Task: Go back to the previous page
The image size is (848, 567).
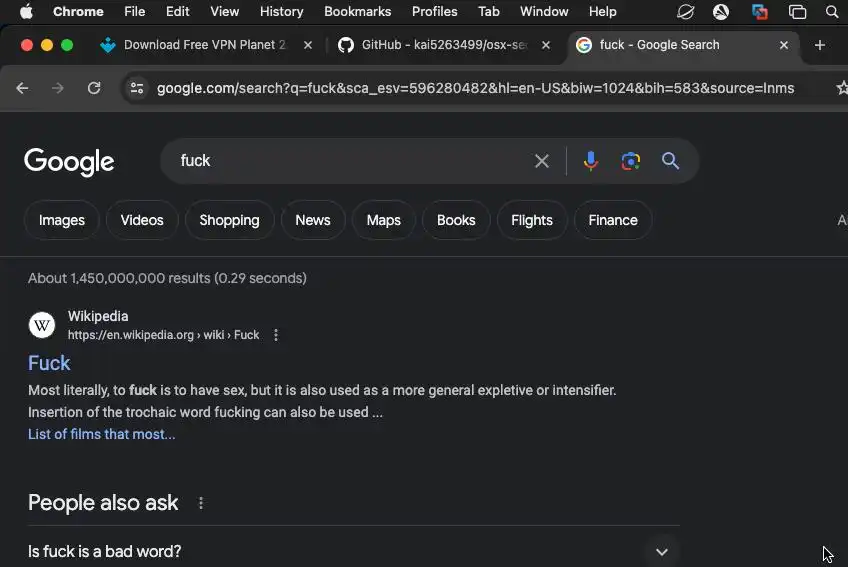Action: pyautogui.click(x=22, y=88)
